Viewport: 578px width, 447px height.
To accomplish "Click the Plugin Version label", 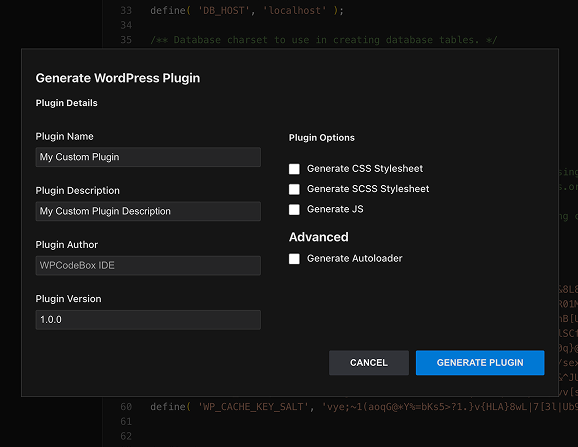I will [x=69, y=299].
